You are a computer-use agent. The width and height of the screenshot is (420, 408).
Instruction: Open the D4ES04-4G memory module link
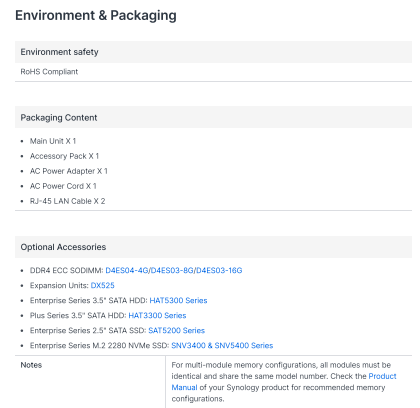127,270
